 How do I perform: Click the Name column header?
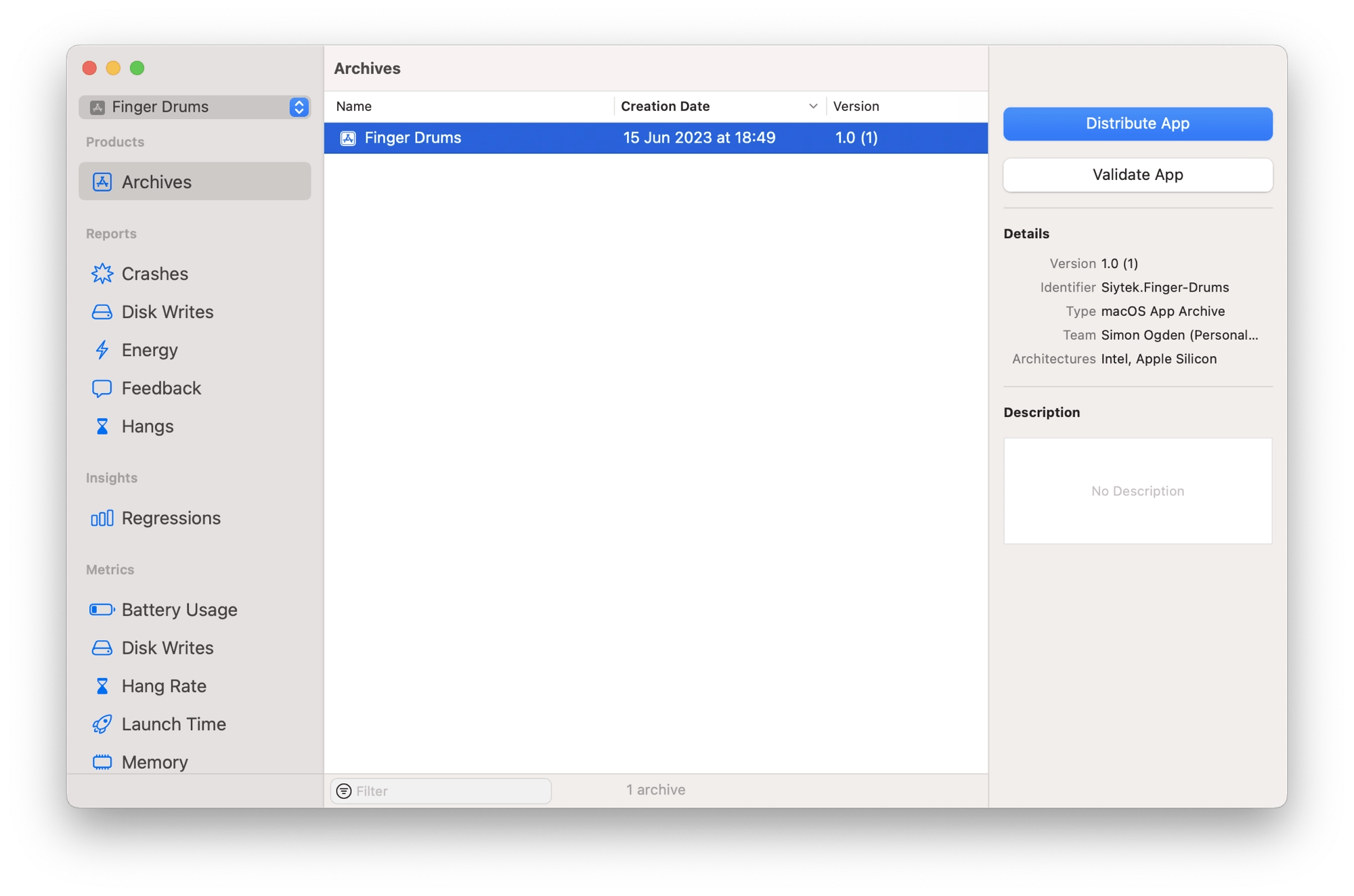[x=353, y=106]
